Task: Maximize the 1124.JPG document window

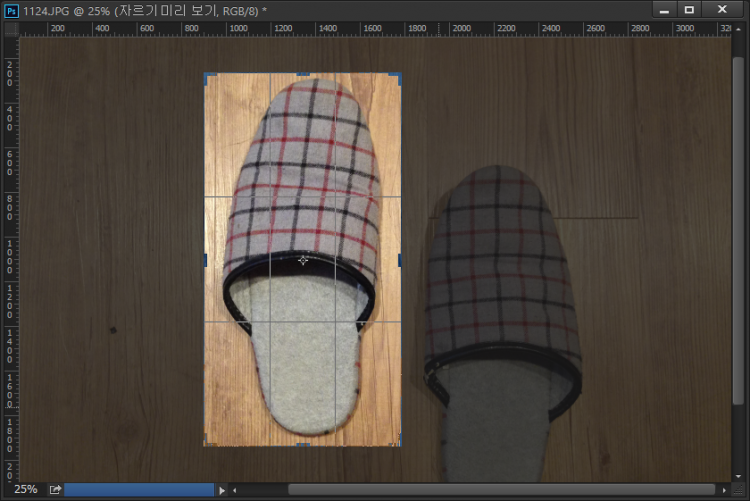Action: coord(689,9)
